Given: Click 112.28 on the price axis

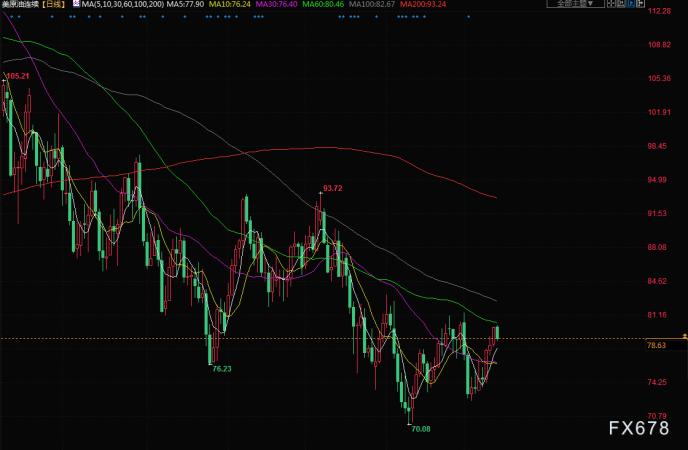Looking at the screenshot, I should [659, 11].
